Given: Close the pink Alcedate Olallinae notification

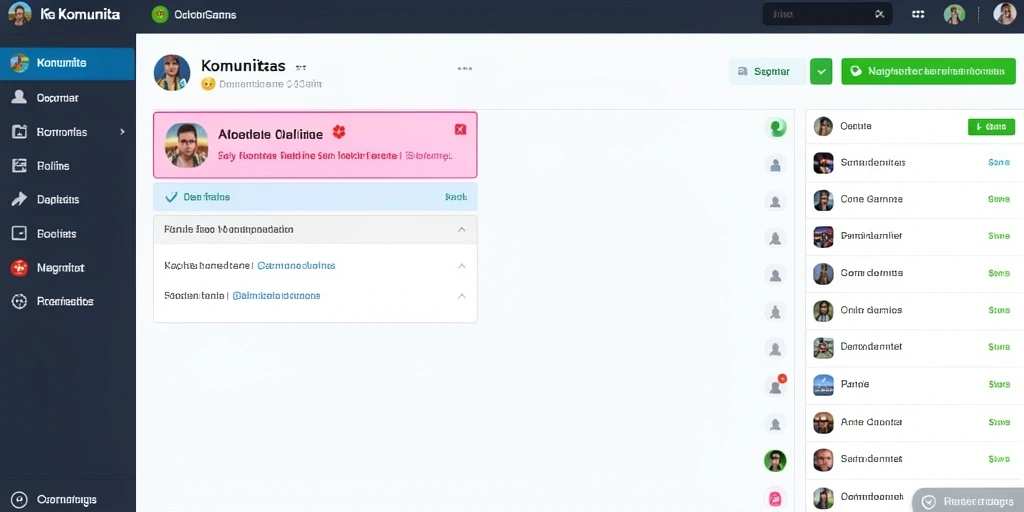Looking at the screenshot, I should pyautogui.click(x=460, y=130).
